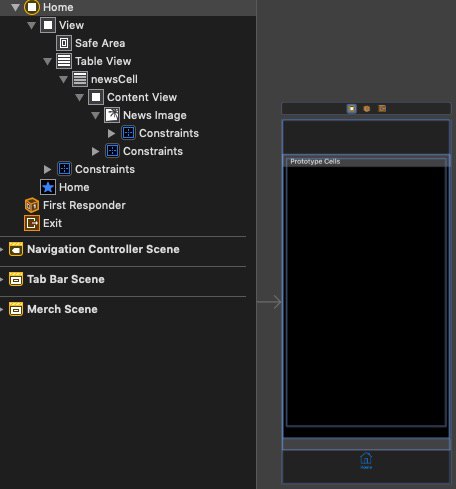
Task: Select the Table View row label
Action: click(x=103, y=61)
